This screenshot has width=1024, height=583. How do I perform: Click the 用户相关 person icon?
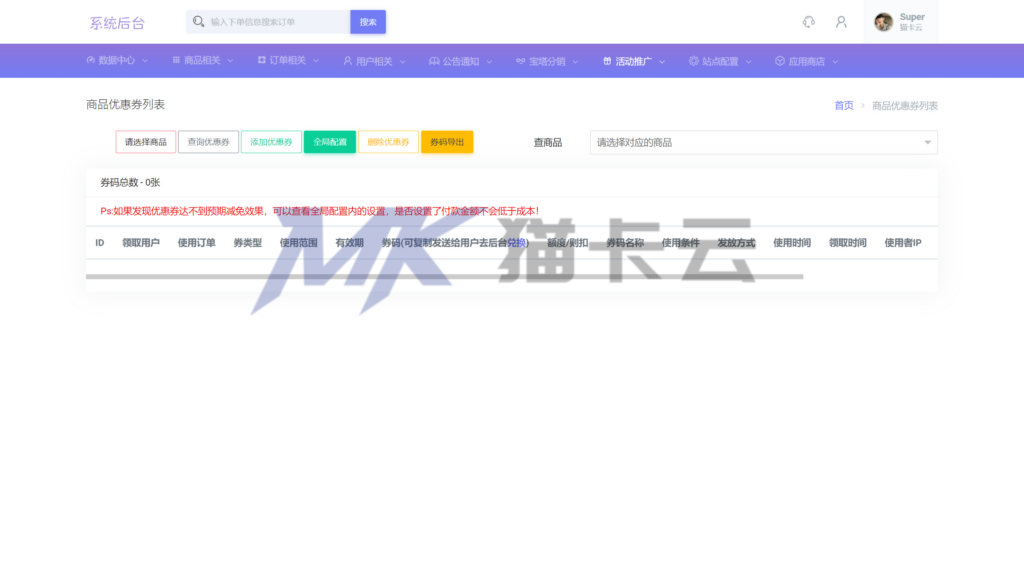(347, 61)
